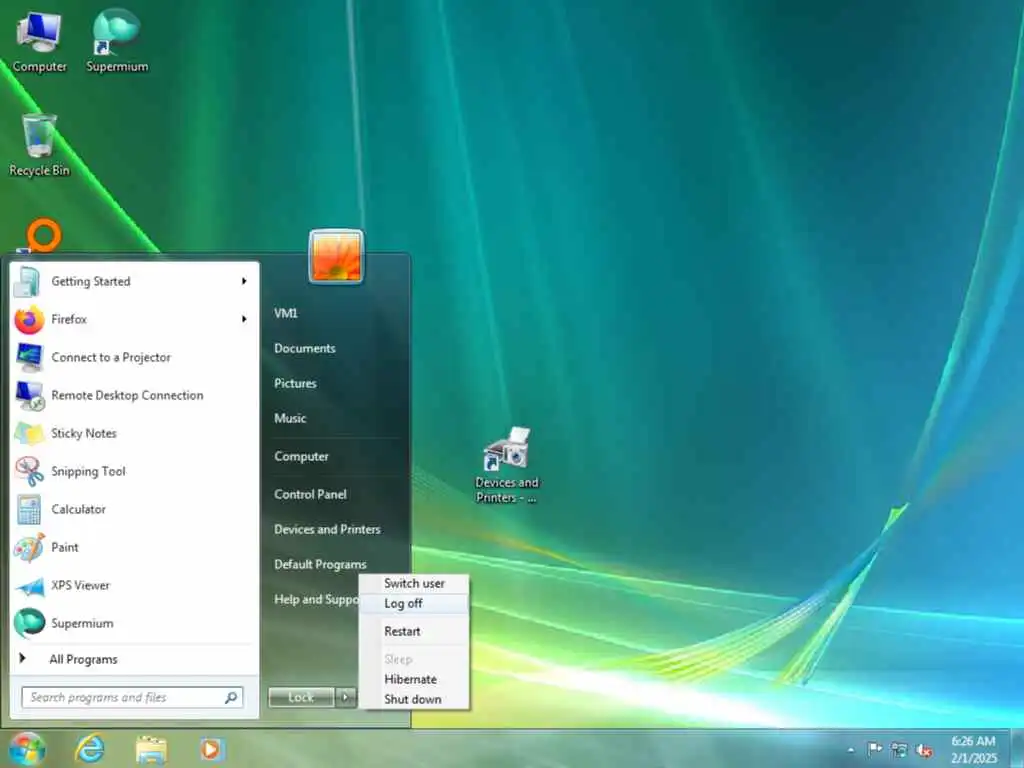This screenshot has width=1024, height=768.
Task: Choose Restart from power menu
Action: 414,632
